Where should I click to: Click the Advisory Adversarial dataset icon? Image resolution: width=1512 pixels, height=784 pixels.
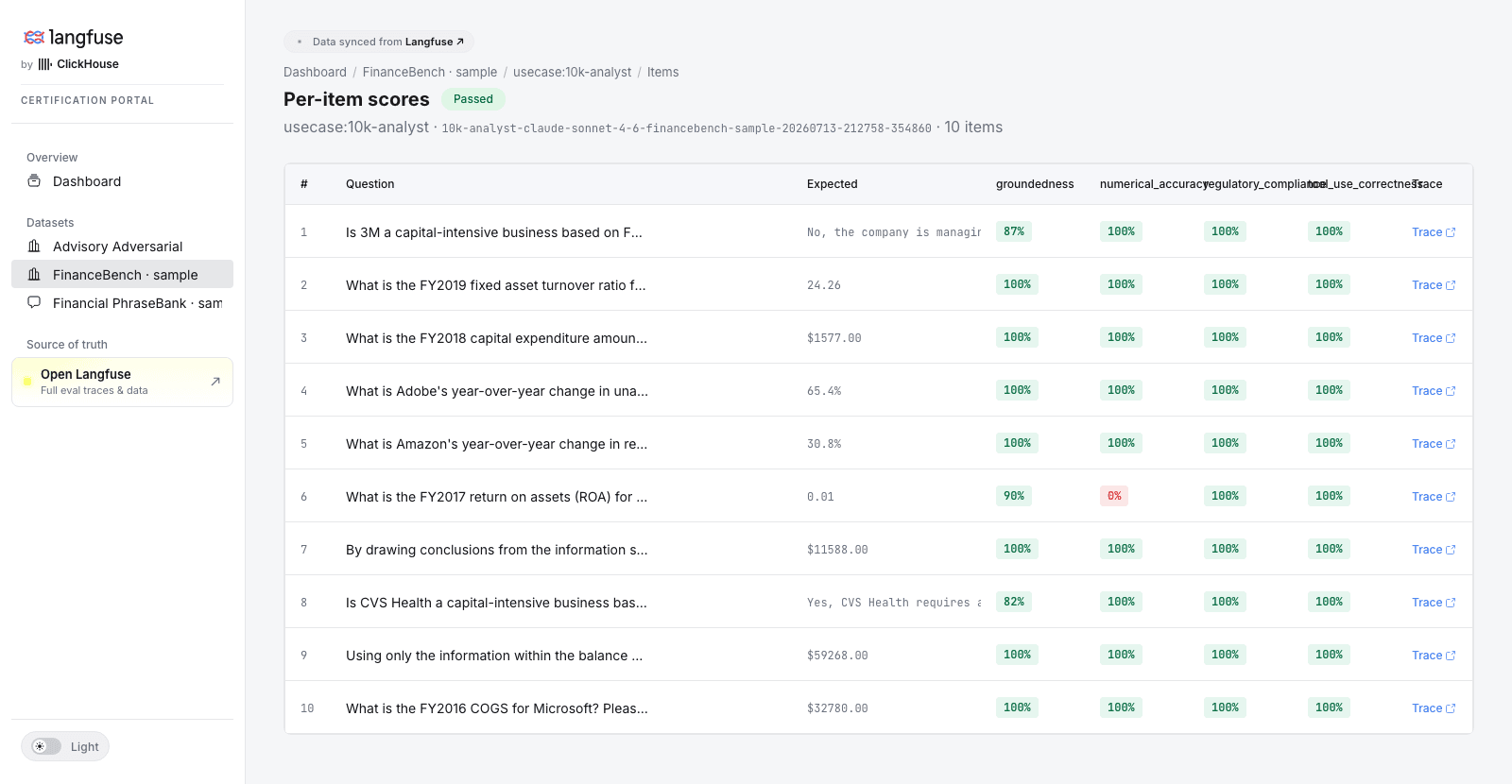(34, 246)
